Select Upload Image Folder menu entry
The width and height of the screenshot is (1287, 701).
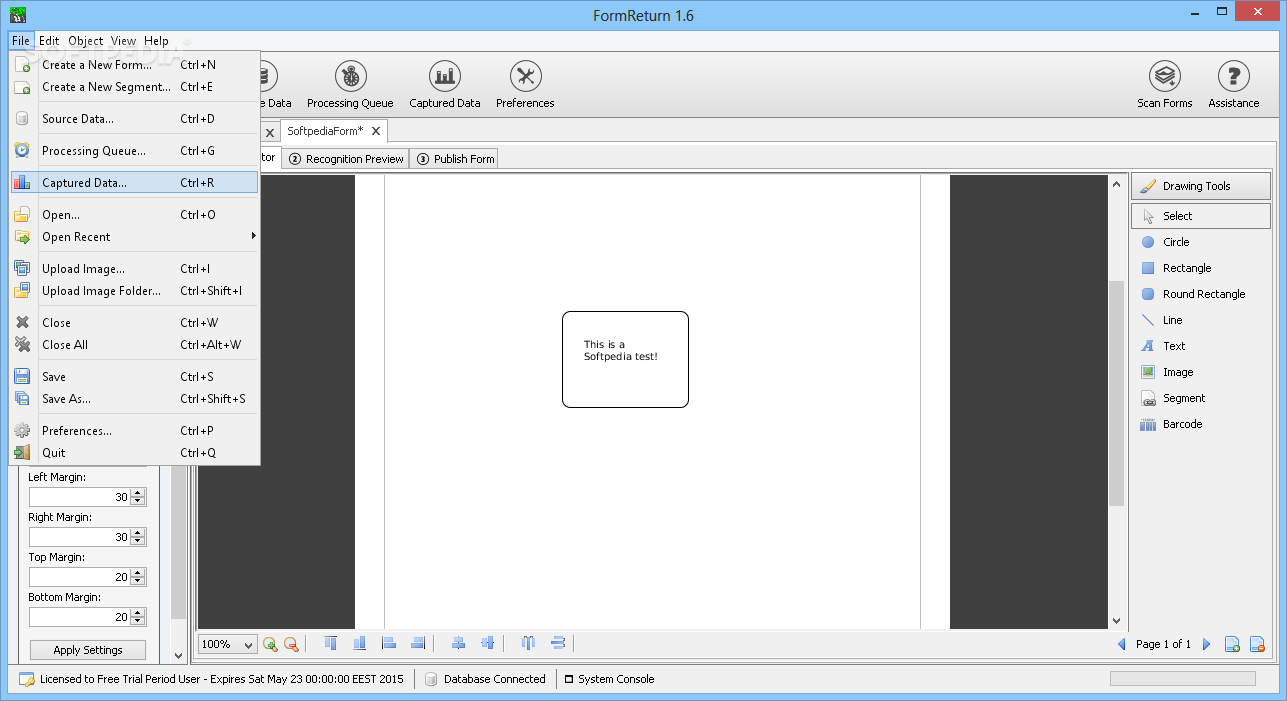pos(134,291)
